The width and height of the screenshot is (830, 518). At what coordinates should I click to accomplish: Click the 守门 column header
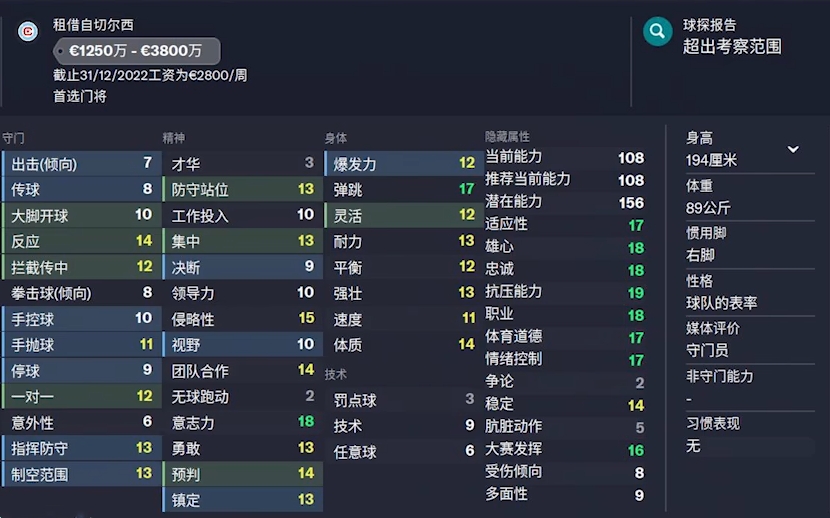pyautogui.click(x=13, y=138)
